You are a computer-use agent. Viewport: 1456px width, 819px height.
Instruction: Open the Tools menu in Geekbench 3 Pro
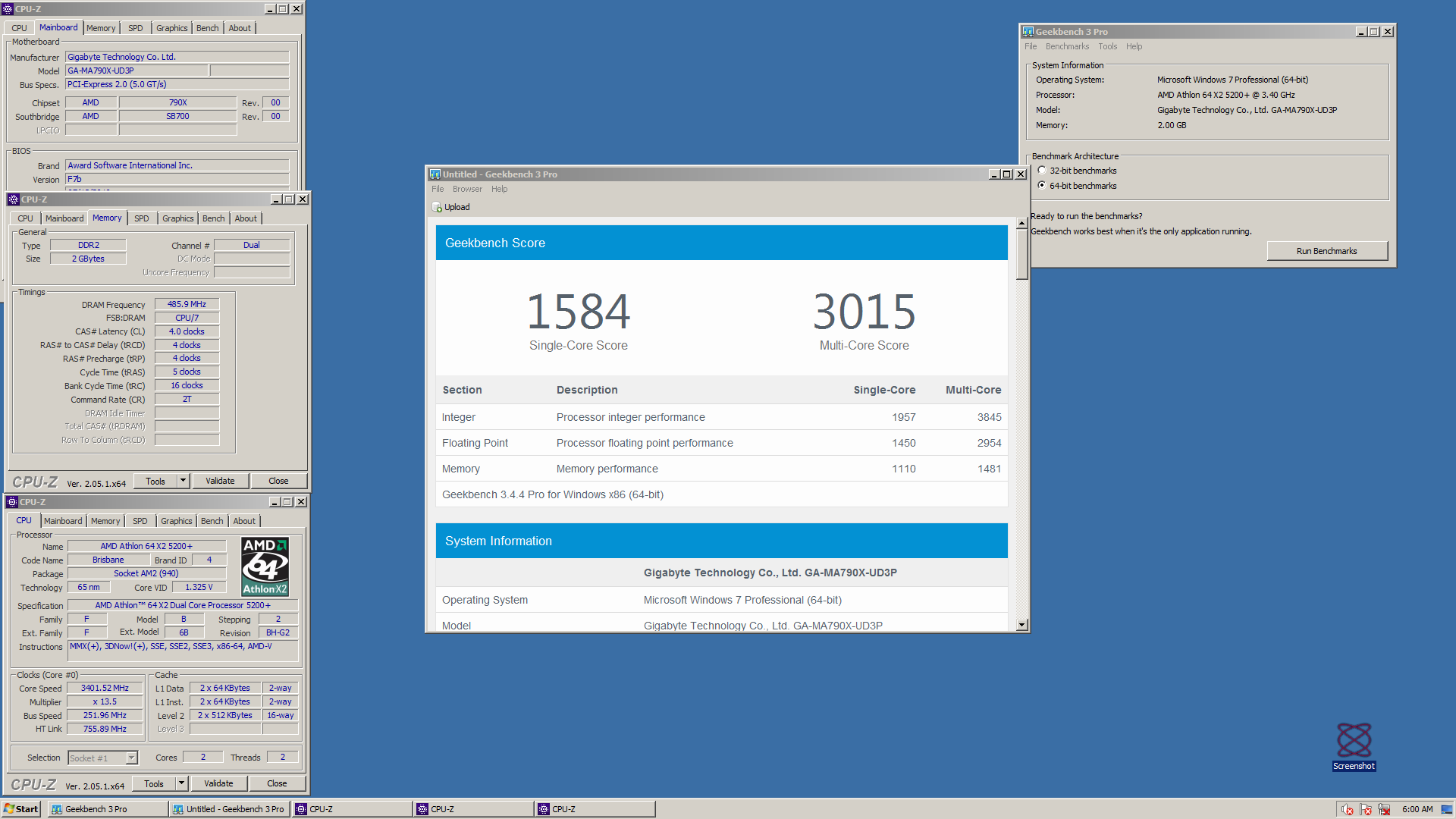1108,46
